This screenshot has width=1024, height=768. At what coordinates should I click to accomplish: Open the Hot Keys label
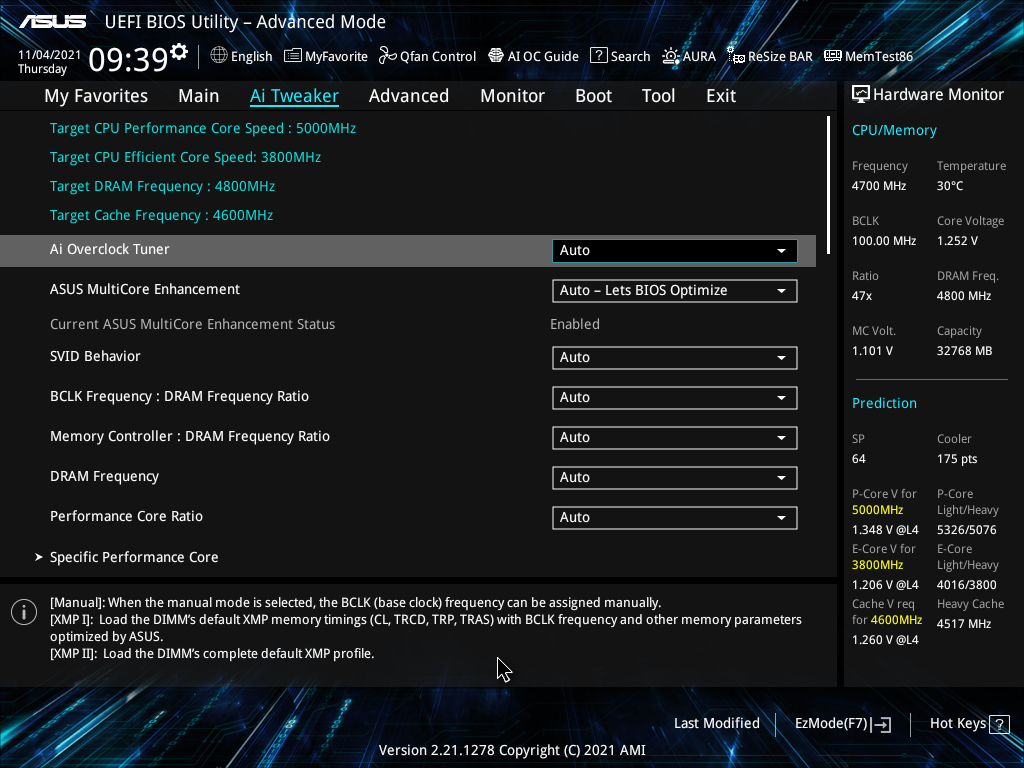(957, 724)
